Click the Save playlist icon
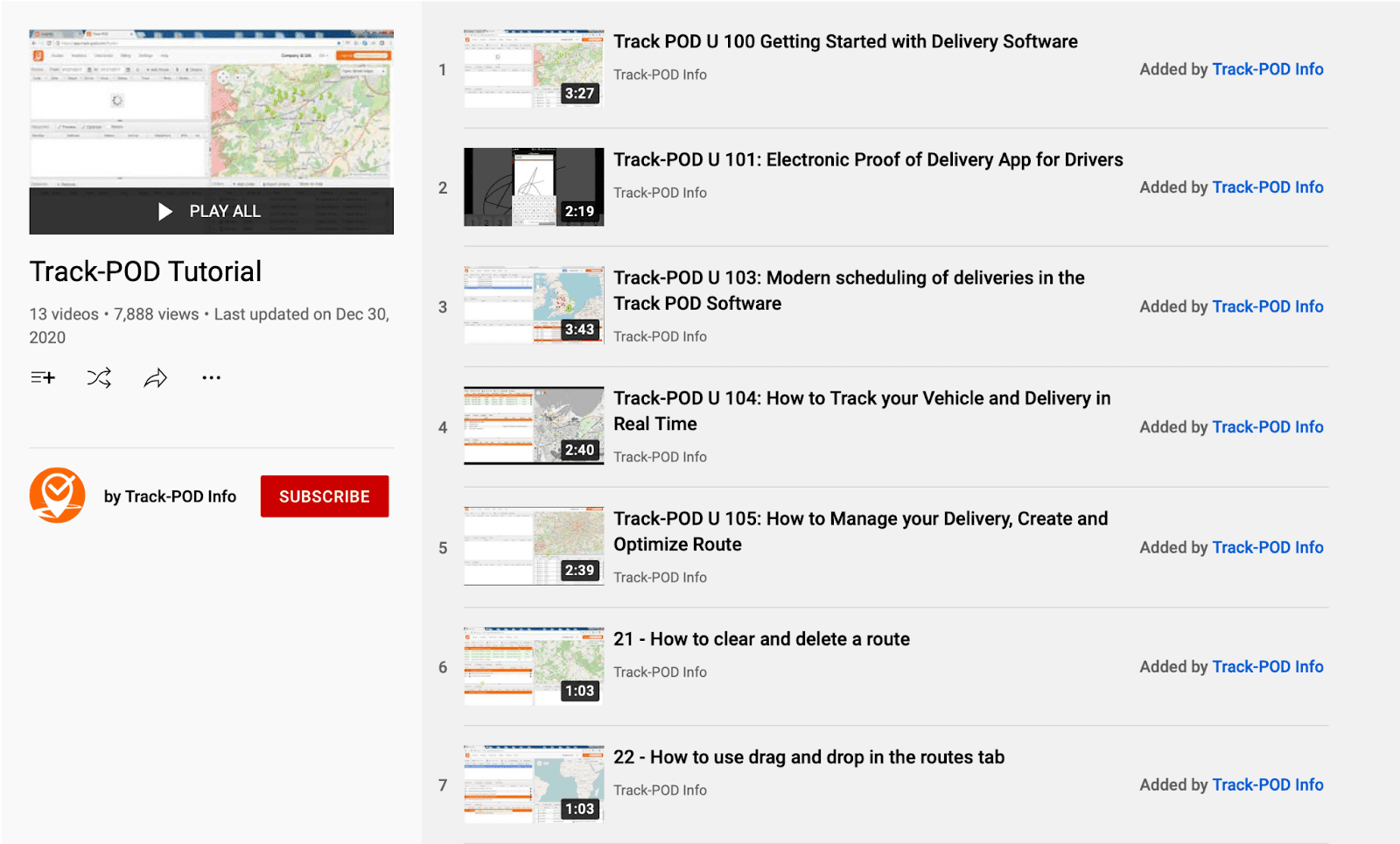Image resolution: width=1400 pixels, height=844 pixels. click(43, 377)
